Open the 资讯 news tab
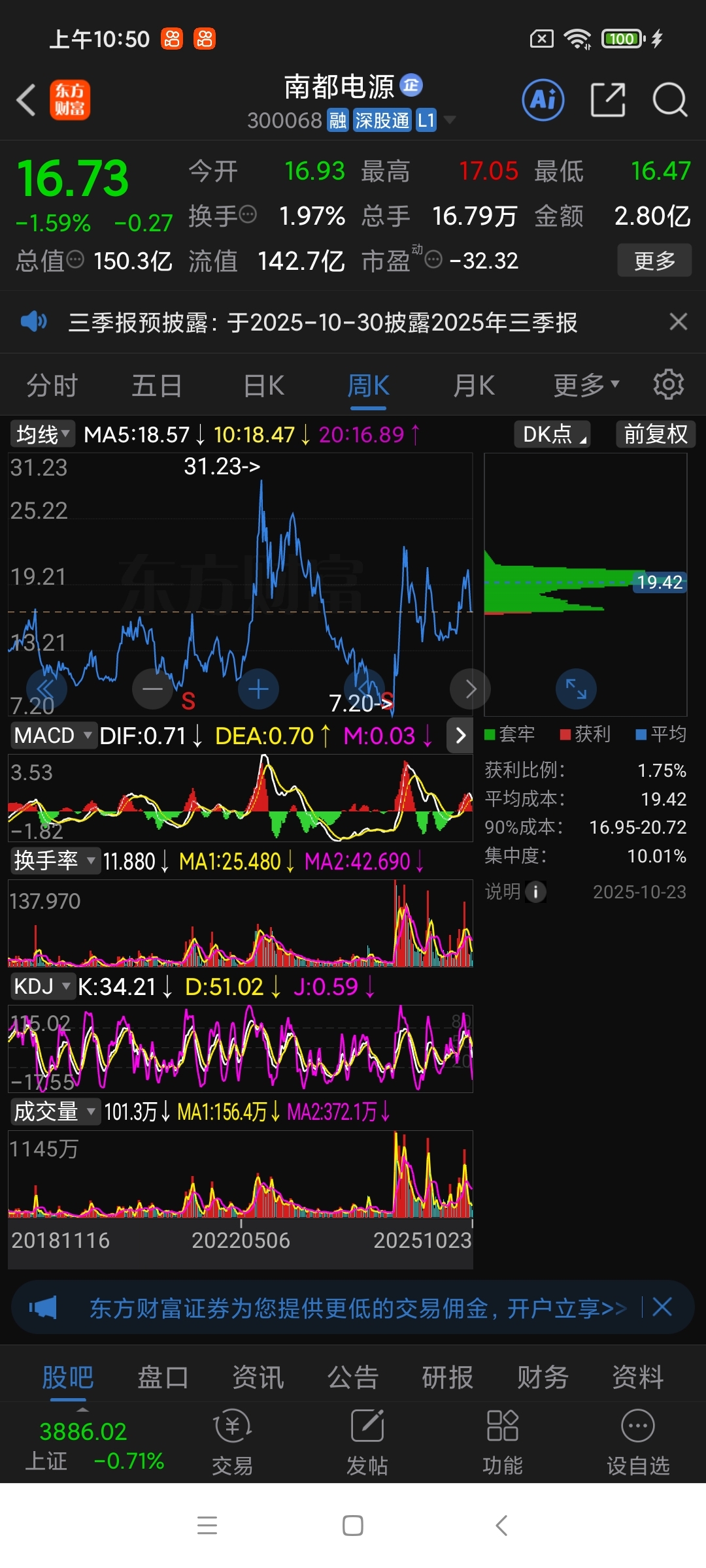This screenshot has height=1568, width=706. pos(258,1377)
